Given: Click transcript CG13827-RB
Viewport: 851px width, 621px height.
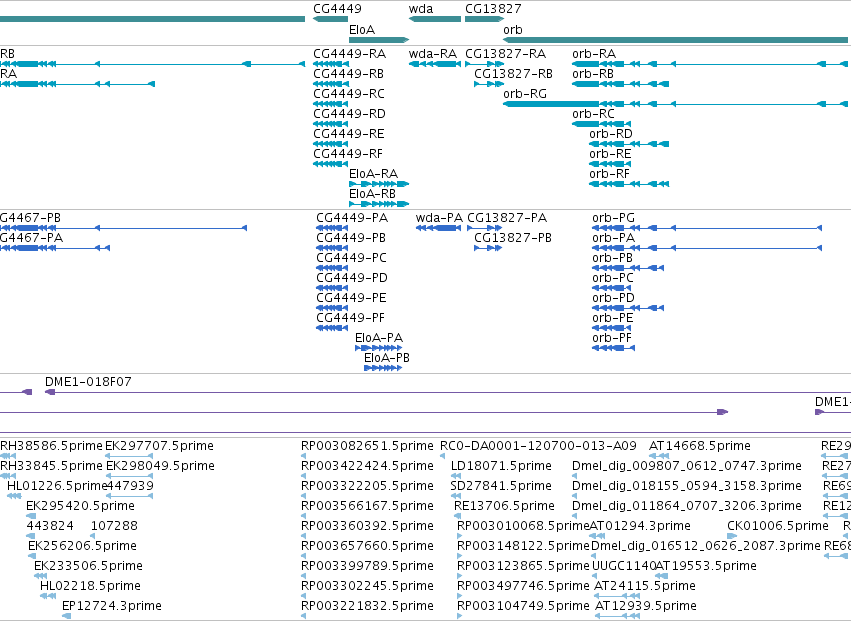Looking at the screenshot, I should (x=489, y=84).
